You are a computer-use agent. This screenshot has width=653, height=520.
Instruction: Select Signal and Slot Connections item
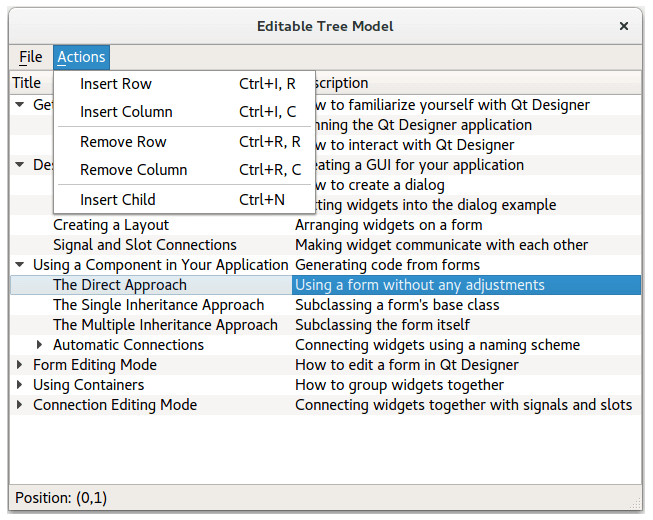click(145, 245)
